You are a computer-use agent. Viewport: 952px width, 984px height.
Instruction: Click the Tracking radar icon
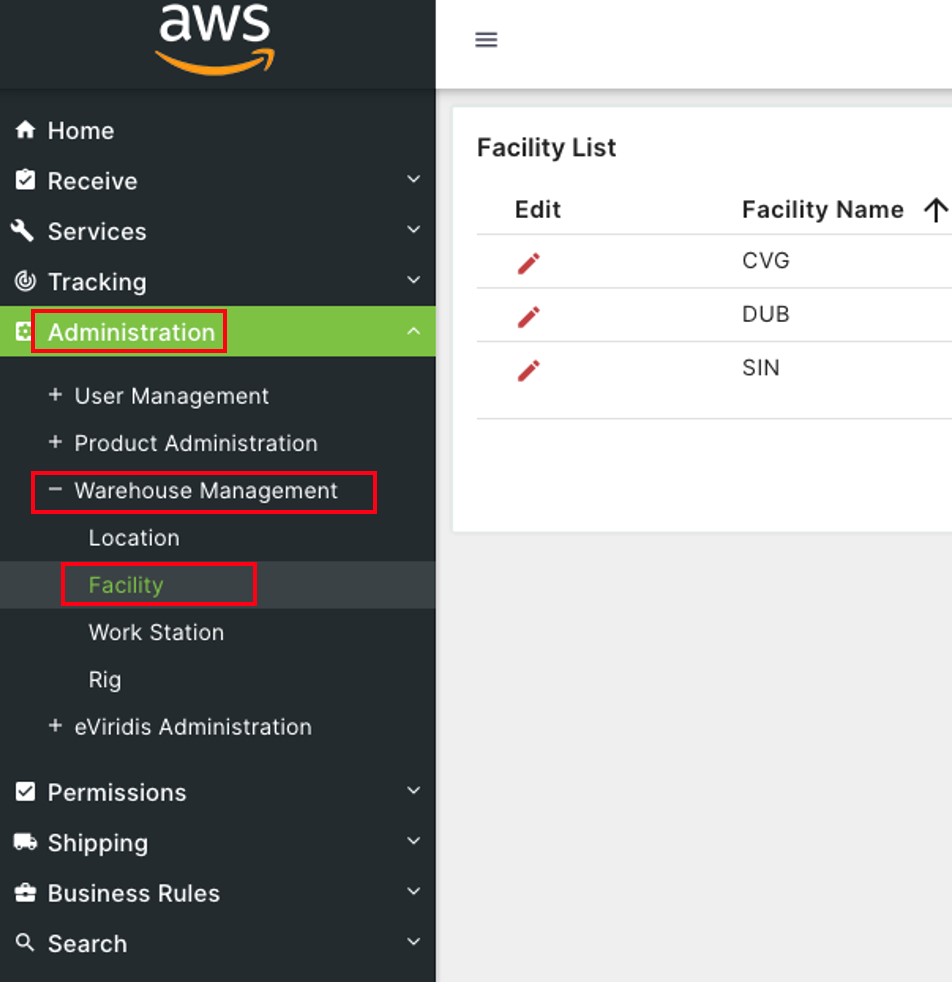[25, 281]
